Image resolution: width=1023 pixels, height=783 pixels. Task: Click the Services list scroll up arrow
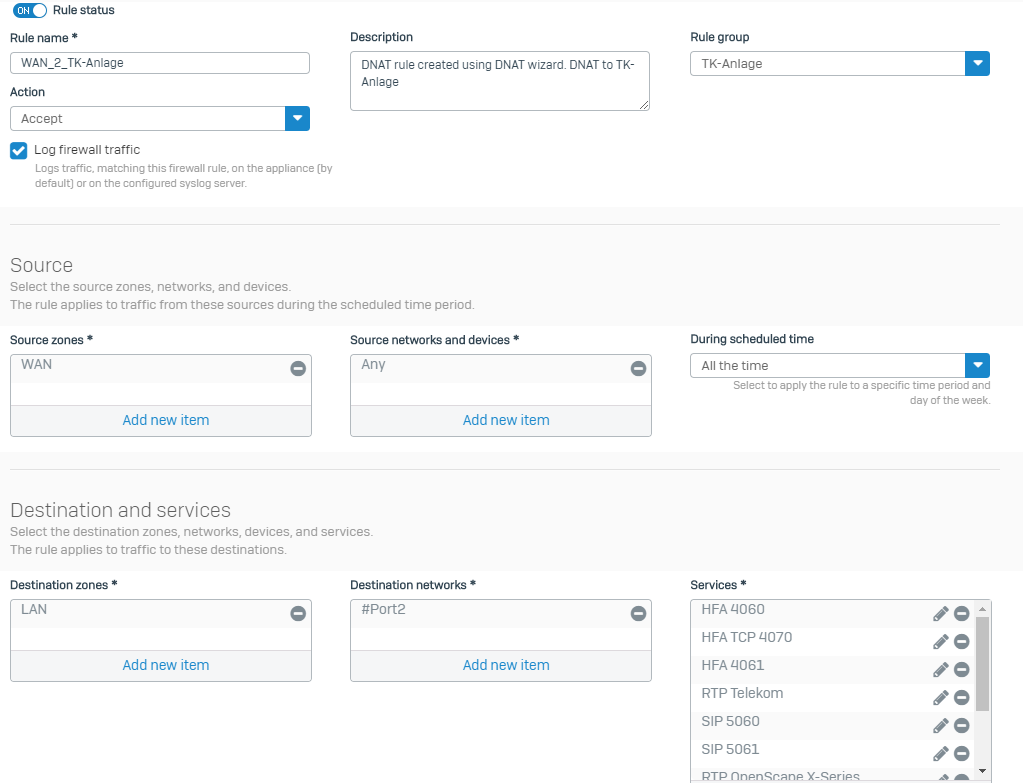(983, 609)
